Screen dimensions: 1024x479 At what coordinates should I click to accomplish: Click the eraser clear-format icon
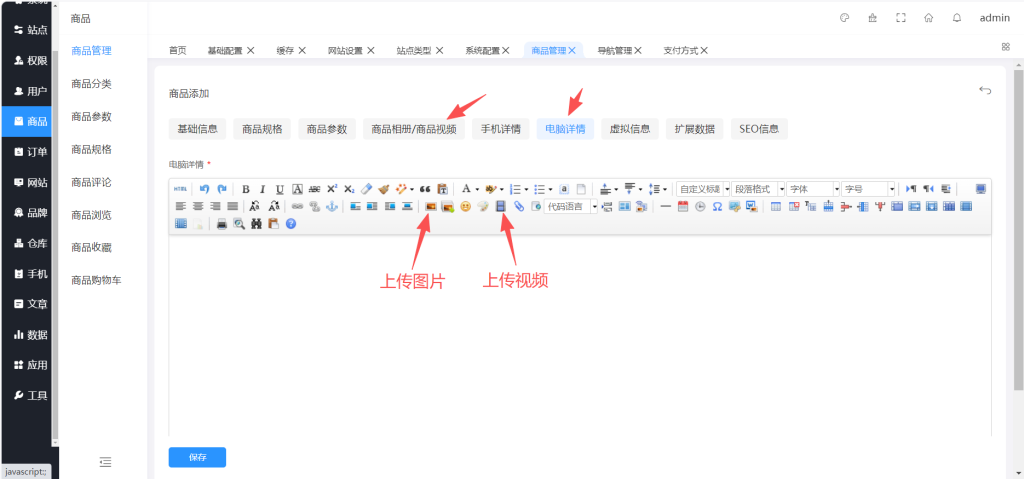[x=366, y=189]
